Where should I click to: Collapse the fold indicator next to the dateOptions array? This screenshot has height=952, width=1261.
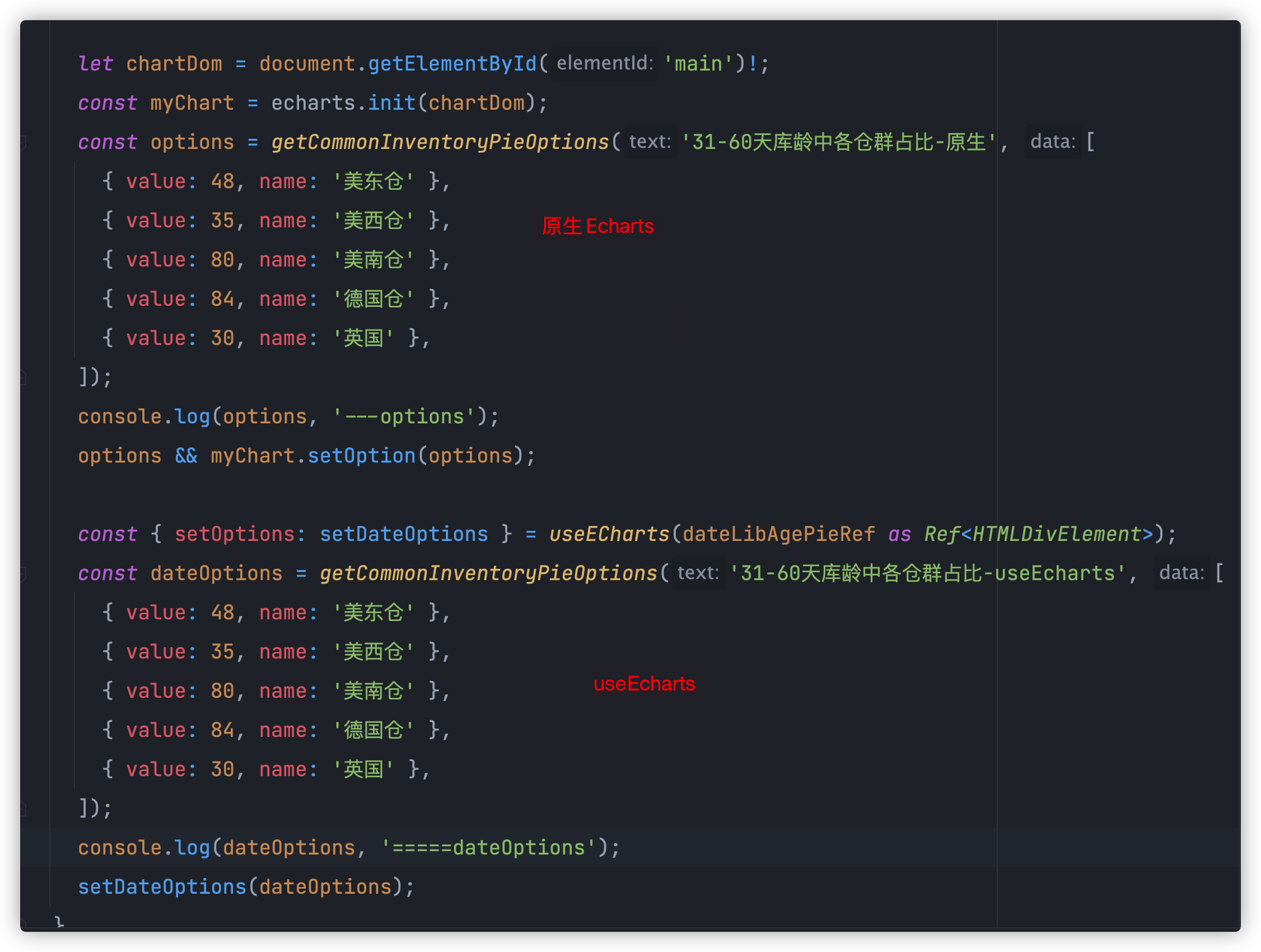[x=23, y=573]
